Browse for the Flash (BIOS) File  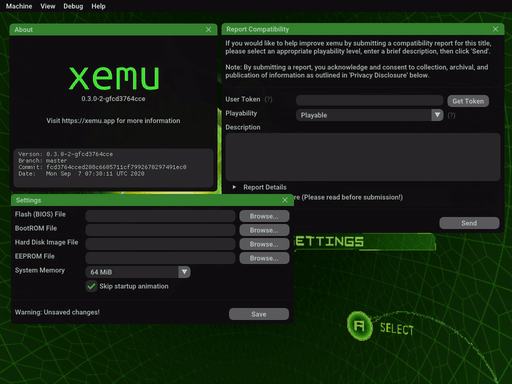(264, 216)
